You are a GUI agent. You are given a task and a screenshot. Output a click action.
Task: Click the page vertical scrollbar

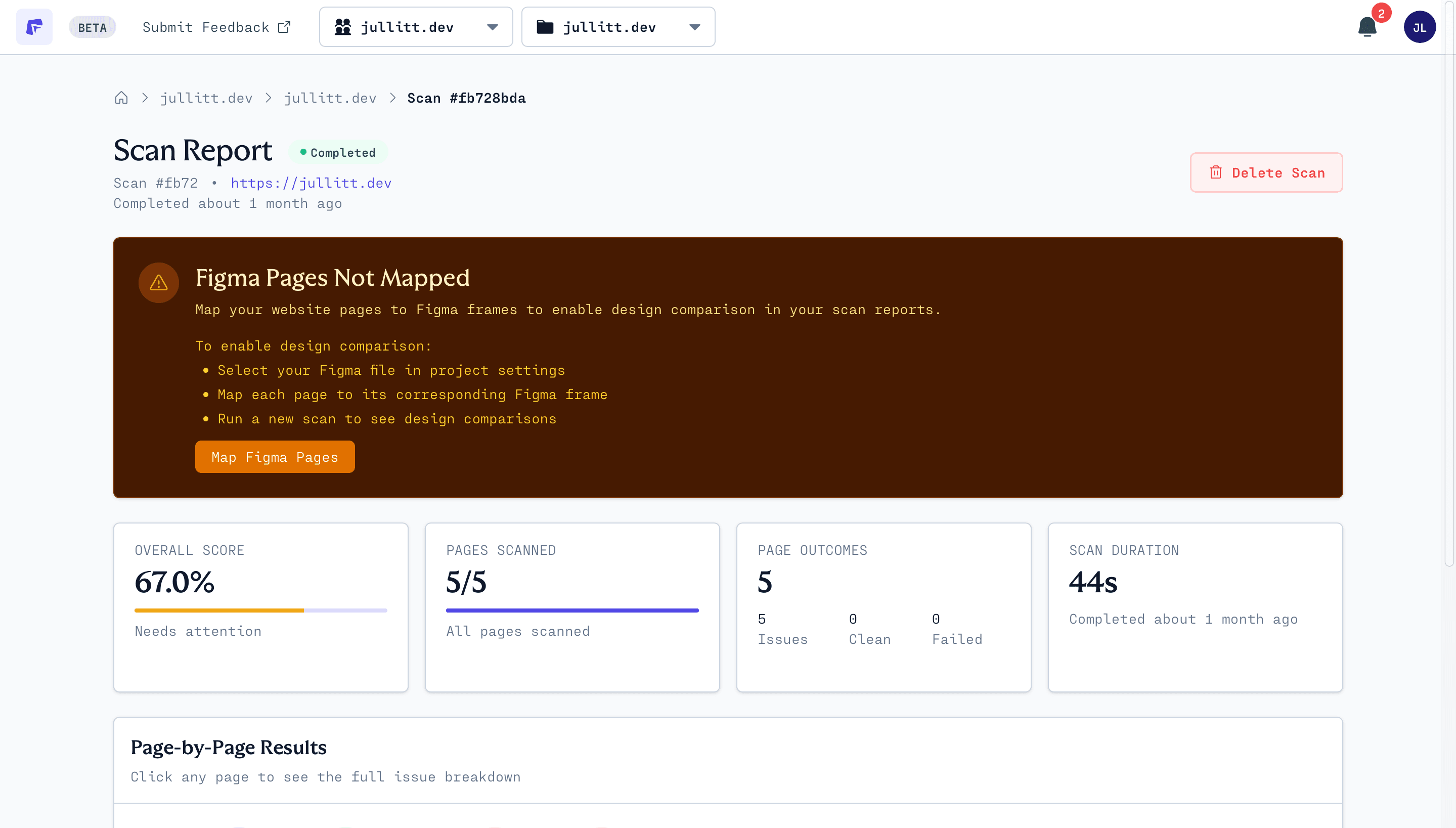[1449, 284]
